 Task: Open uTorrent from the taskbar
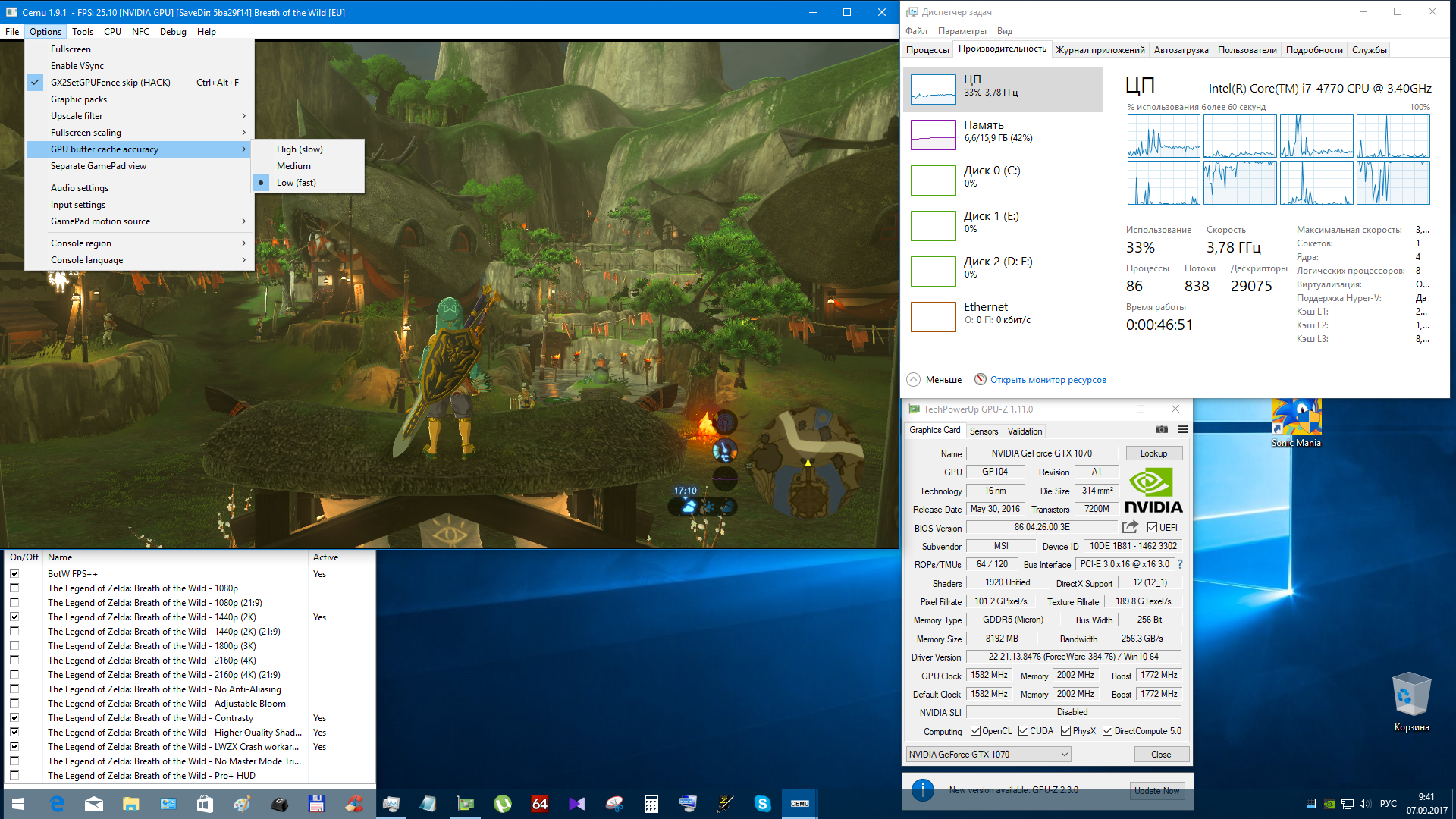[502, 804]
